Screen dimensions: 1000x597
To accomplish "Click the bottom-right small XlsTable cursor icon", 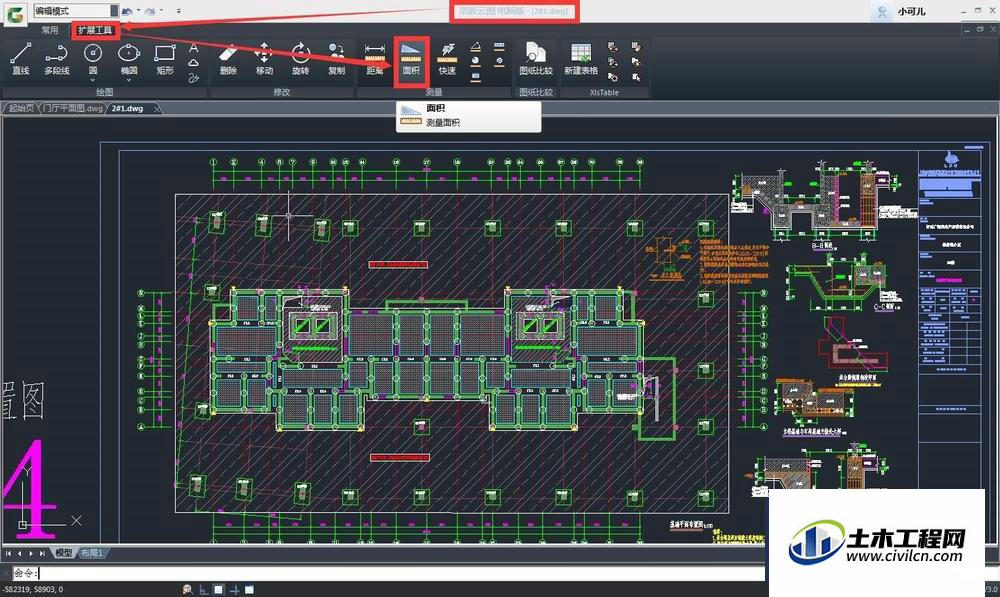I will point(636,78).
